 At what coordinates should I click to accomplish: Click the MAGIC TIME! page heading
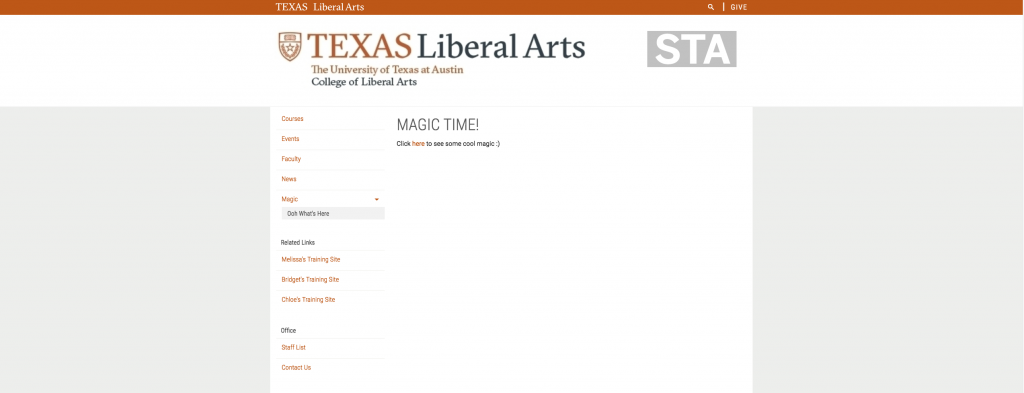click(438, 125)
